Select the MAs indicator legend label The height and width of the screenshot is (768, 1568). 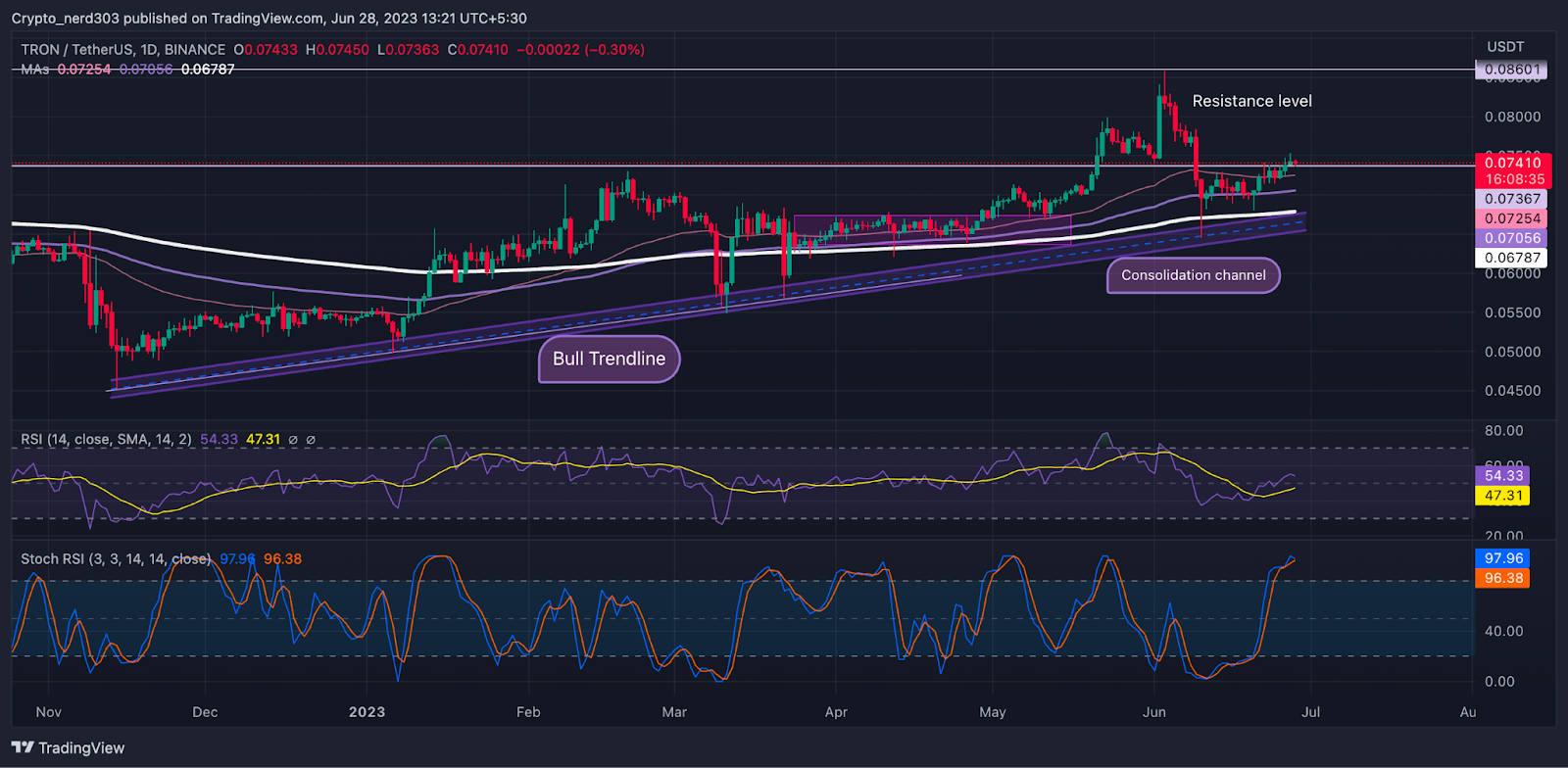click(x=35, y=70)
